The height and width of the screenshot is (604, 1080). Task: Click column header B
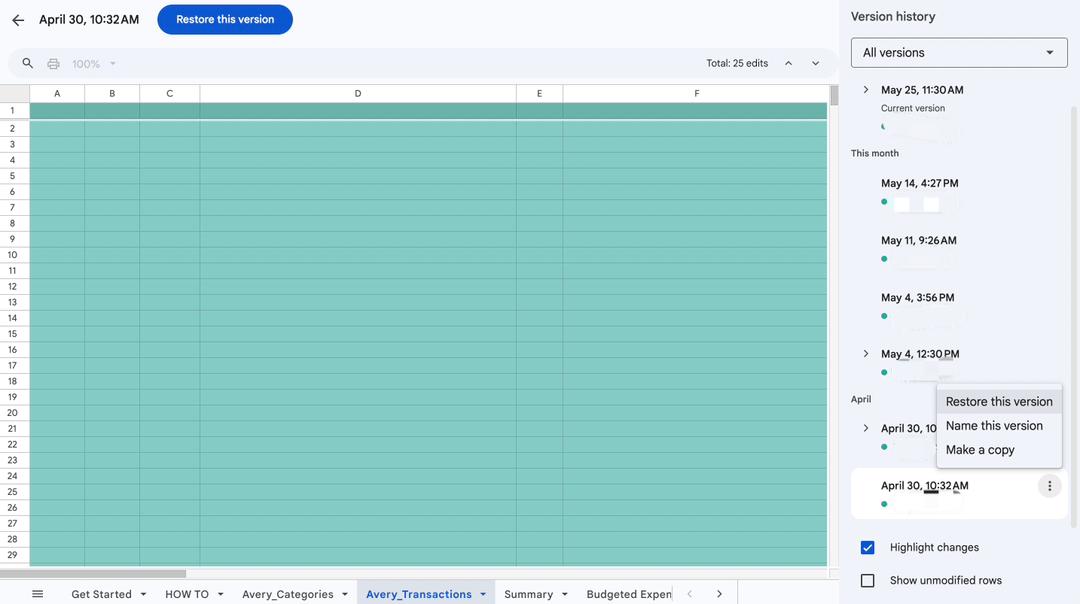pyautogui.click(x=112, y=94)
